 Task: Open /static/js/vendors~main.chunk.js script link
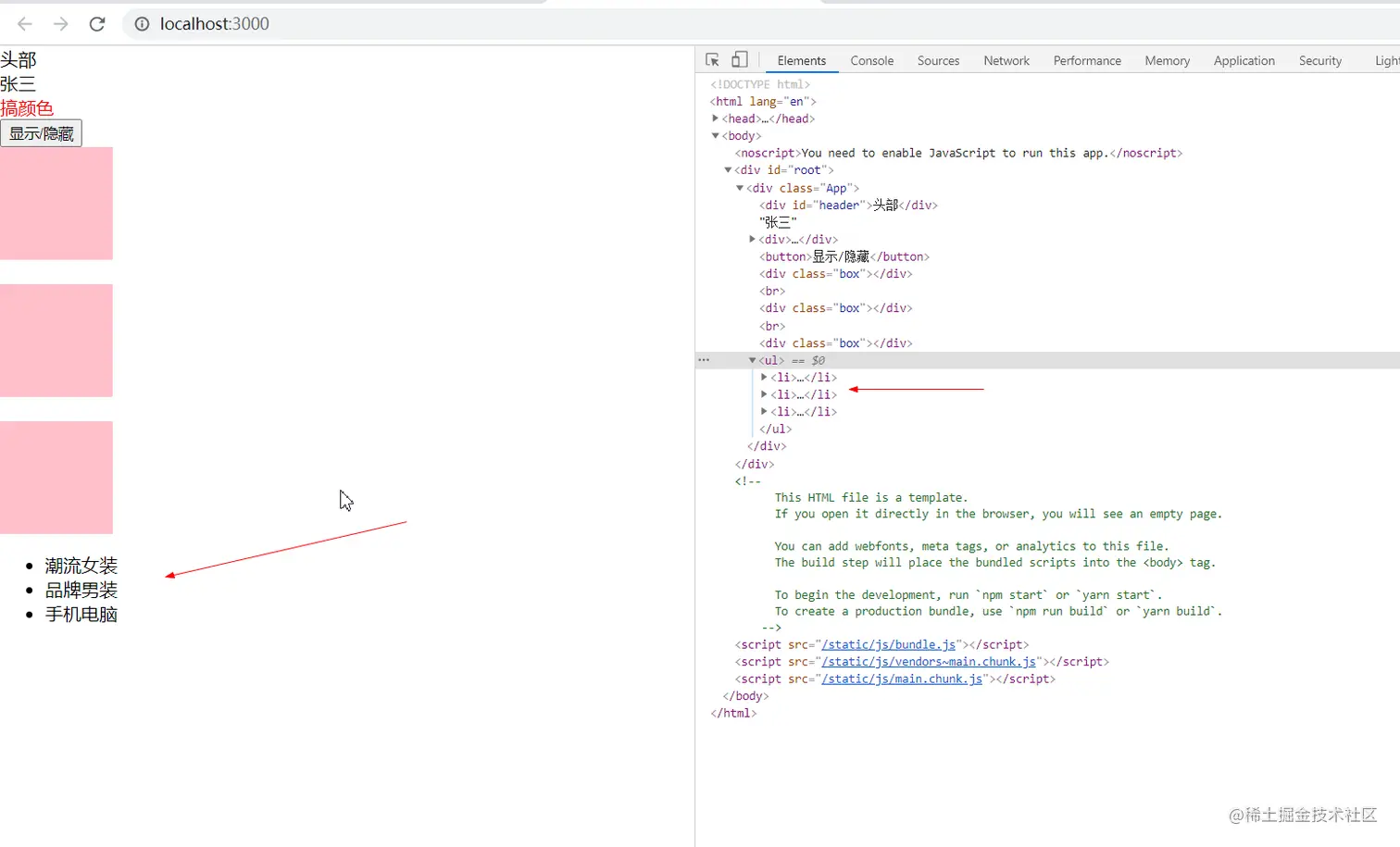click(929, 661)
